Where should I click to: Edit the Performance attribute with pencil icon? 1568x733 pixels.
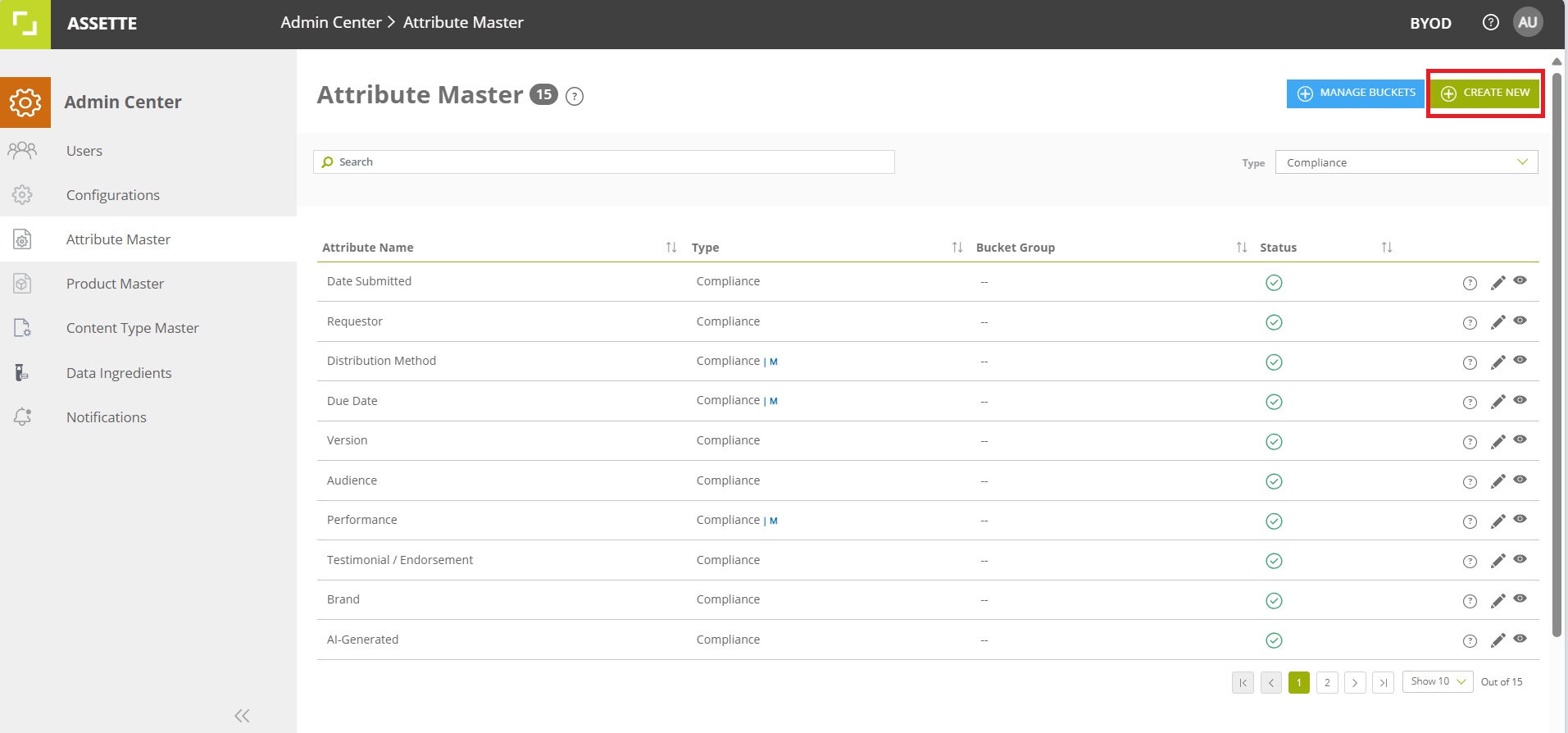click(x=1498, y=521)
